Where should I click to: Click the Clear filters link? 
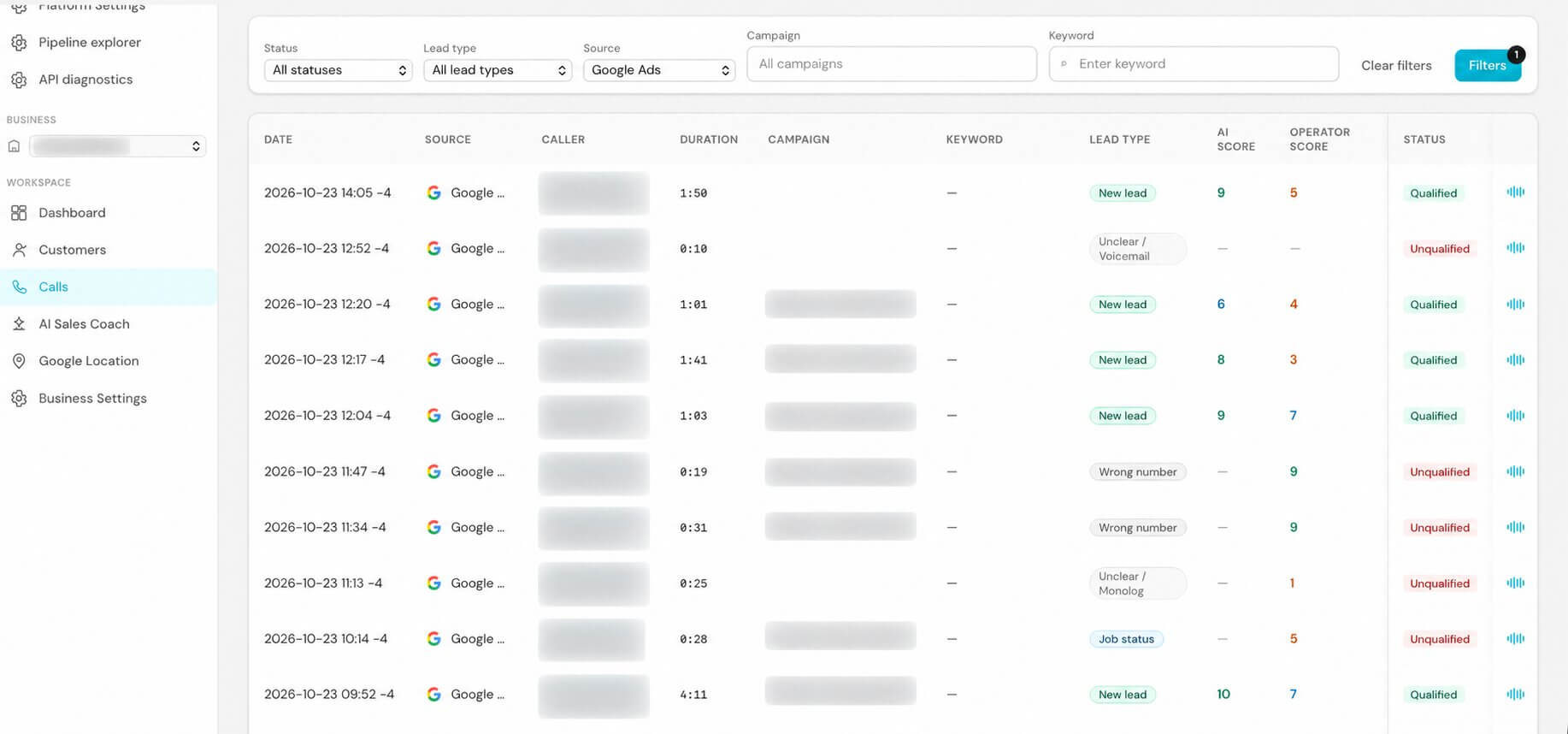click(1396, 66)
